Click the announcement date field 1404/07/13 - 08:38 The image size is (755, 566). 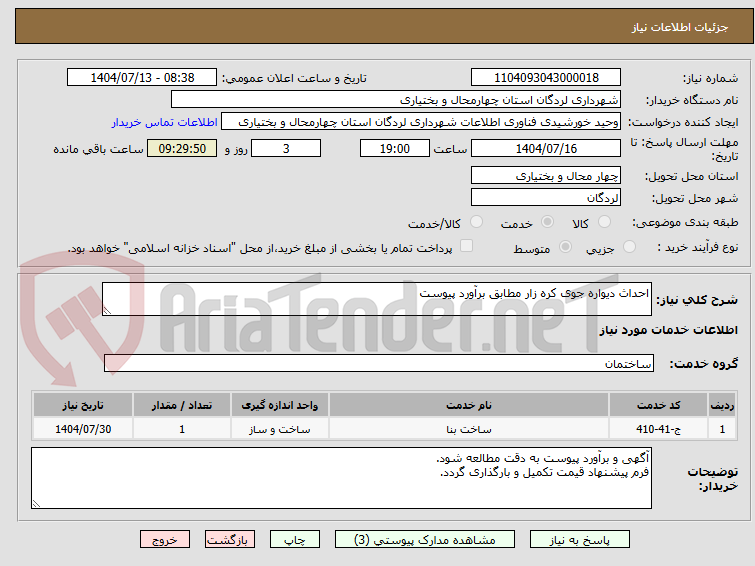[142, 78]
